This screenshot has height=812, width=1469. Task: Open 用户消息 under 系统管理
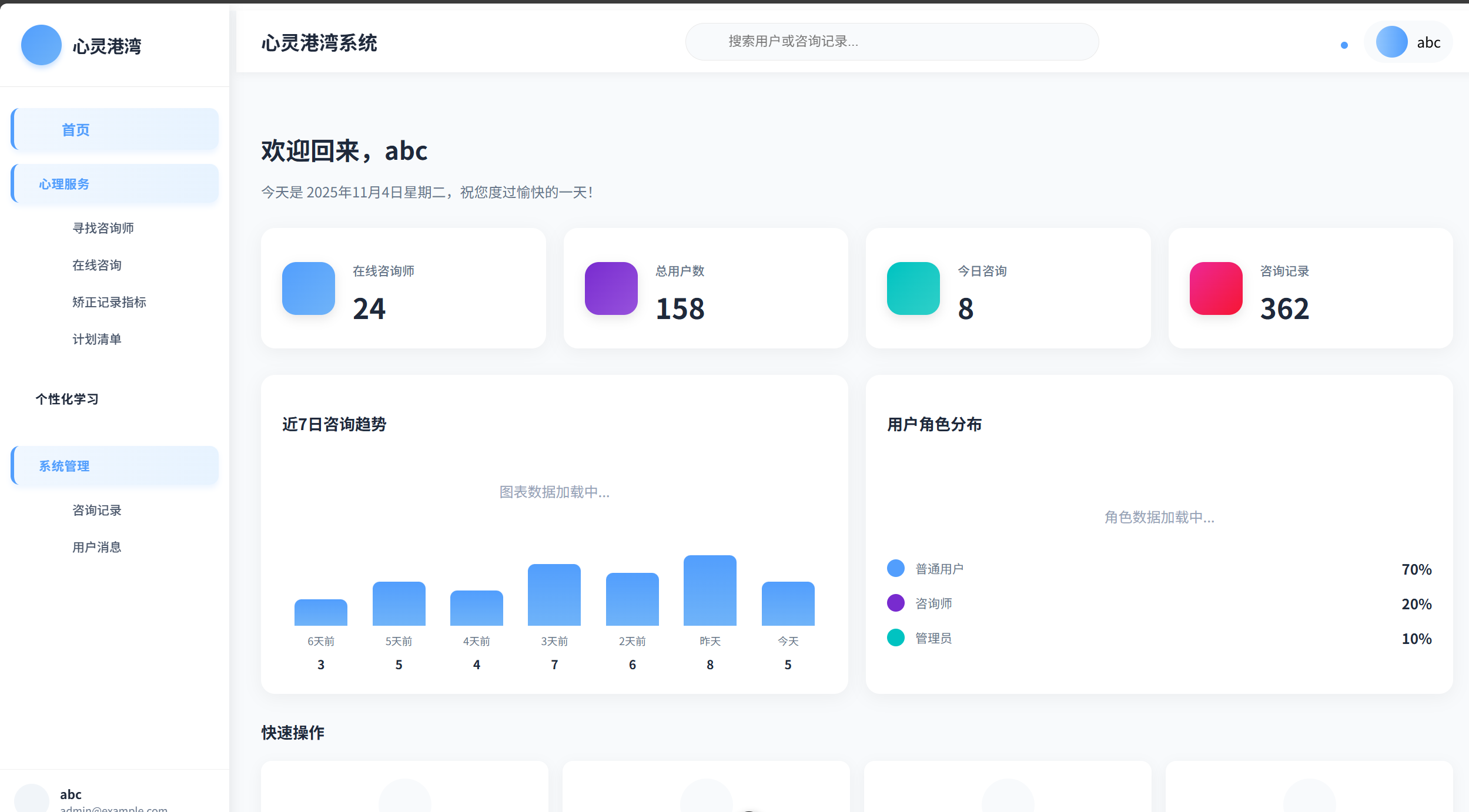click(x=97, y=547)
